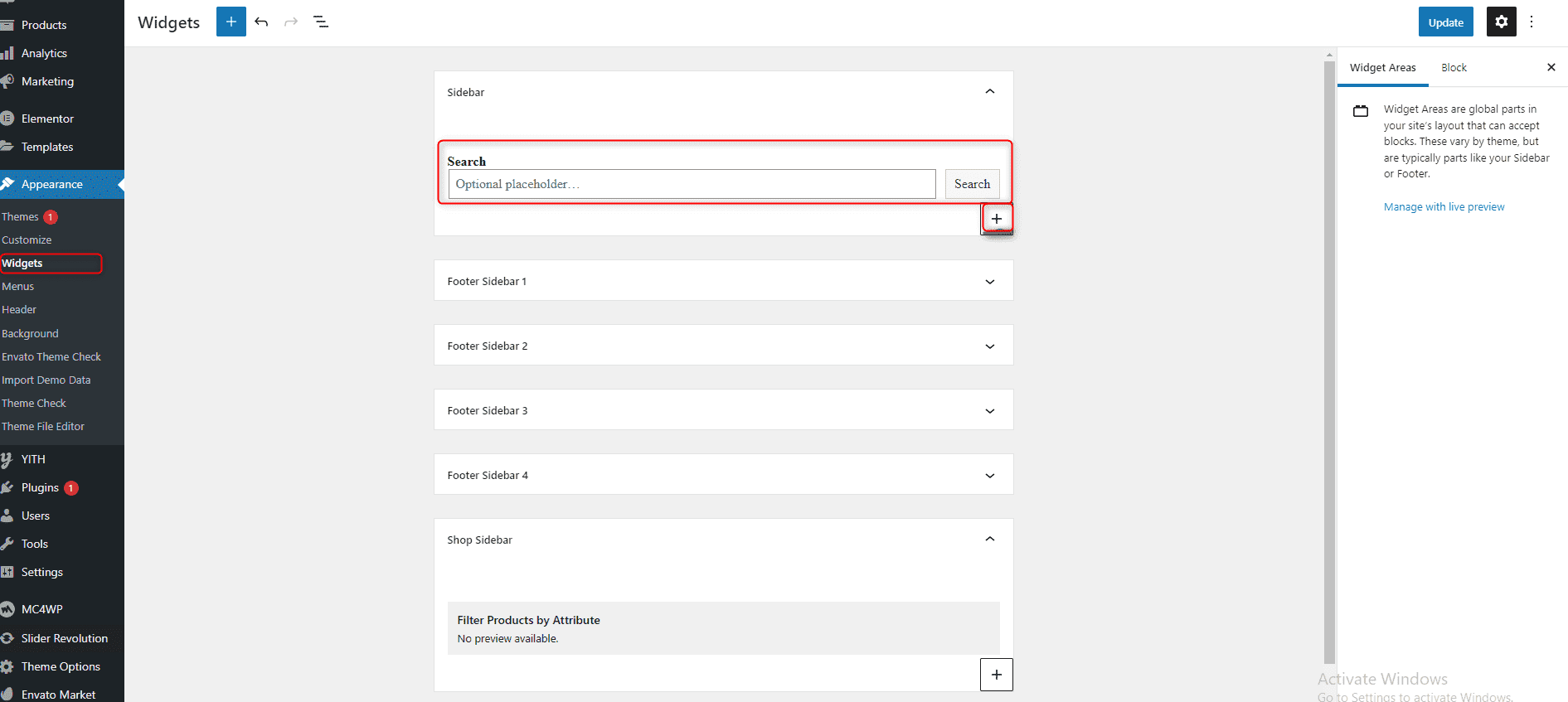Add block in Shop Sidebar area

[x=996, y=675]
